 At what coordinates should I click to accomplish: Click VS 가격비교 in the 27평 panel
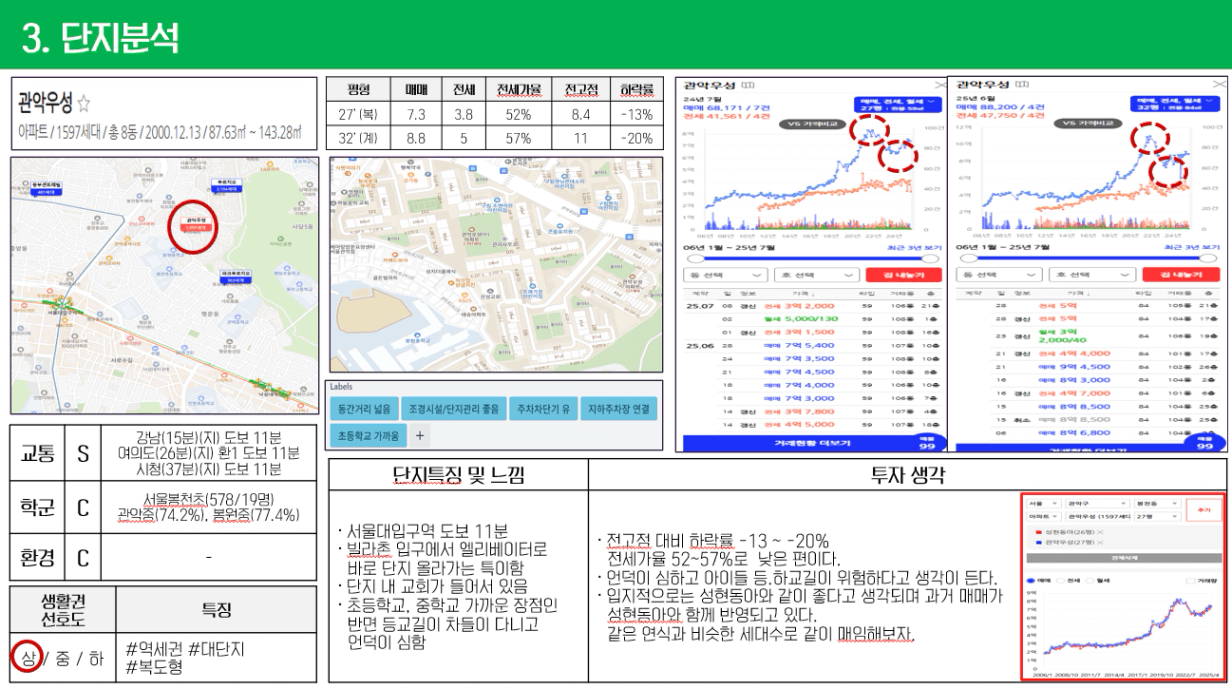pos(813,124)
